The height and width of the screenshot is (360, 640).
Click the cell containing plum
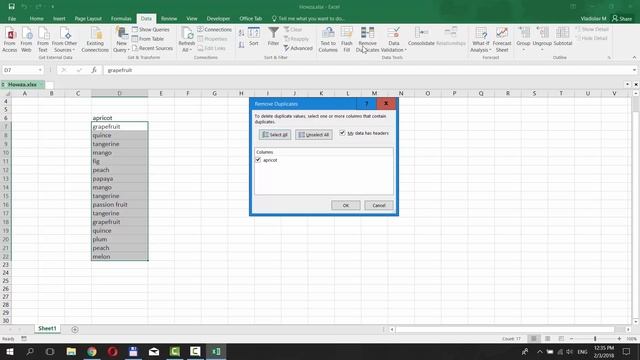120,239
